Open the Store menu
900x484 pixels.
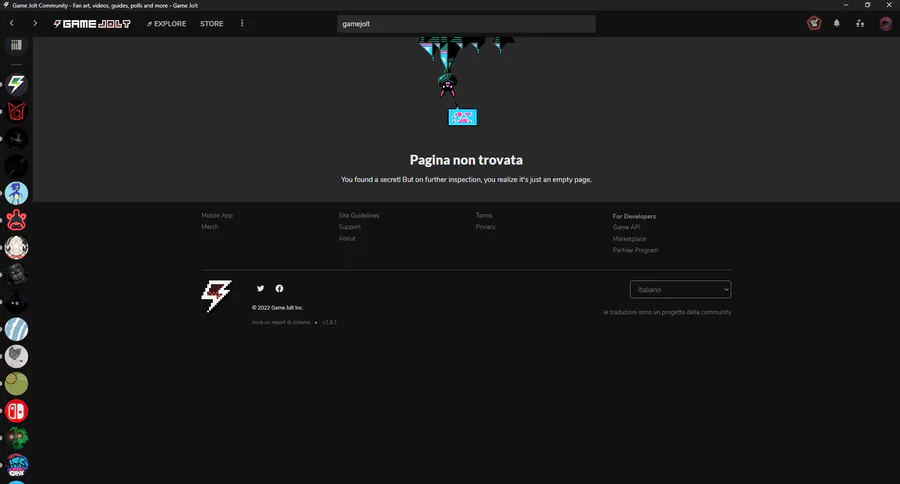(212, 24)
